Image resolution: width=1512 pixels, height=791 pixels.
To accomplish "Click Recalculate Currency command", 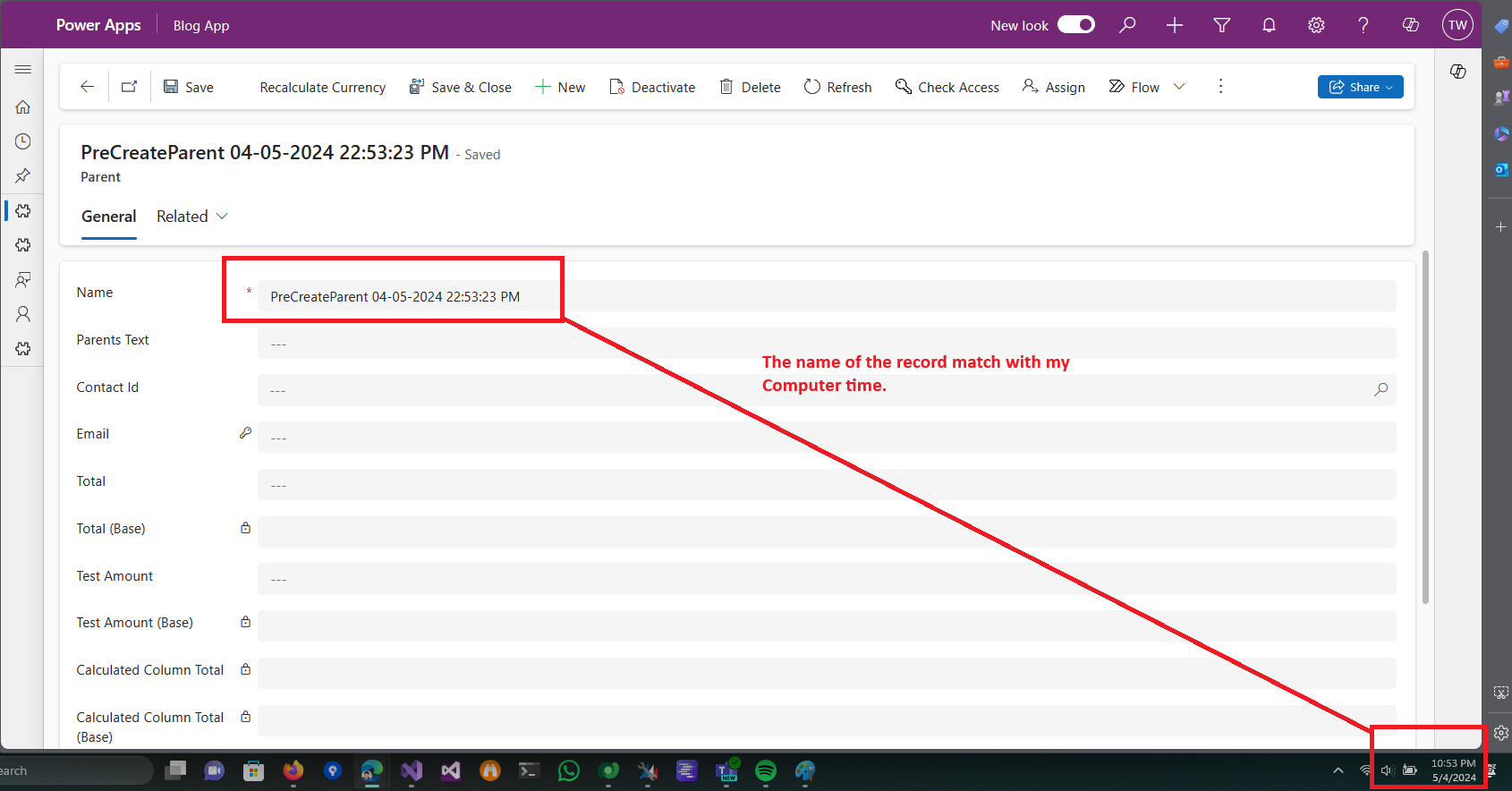I will coord(323,87).
